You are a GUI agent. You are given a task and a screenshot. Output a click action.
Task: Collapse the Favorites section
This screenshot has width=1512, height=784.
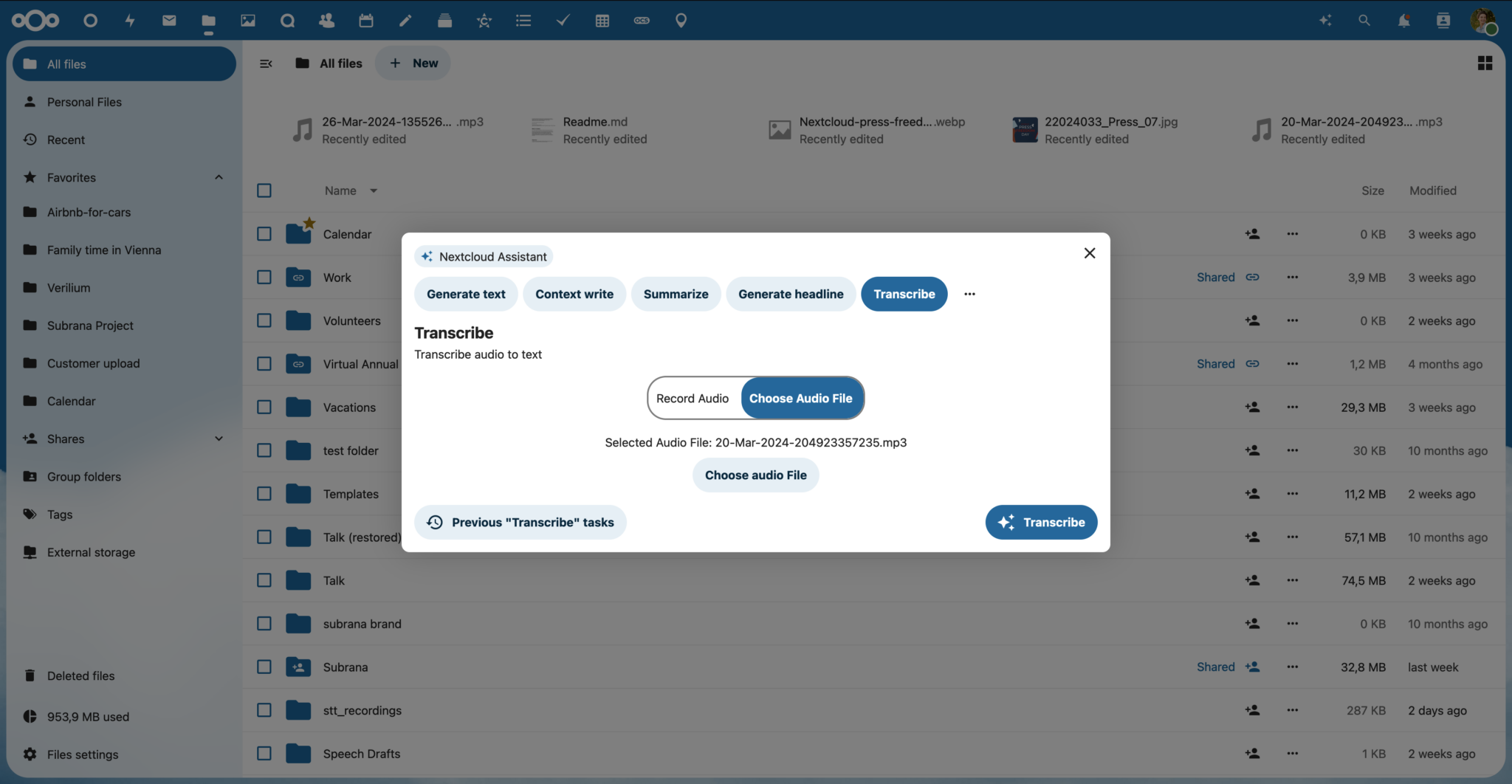[x=219, y=177]
